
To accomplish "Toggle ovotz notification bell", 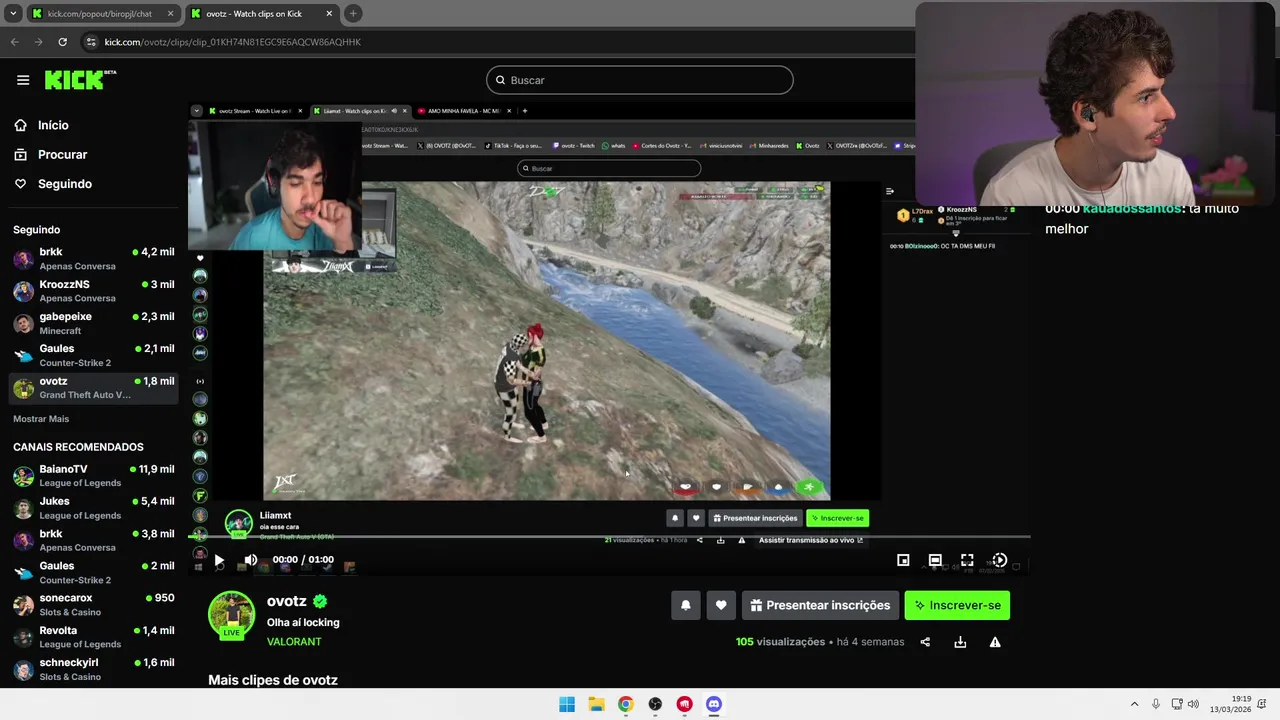I will pyautogui.click(x=686, y=605).
